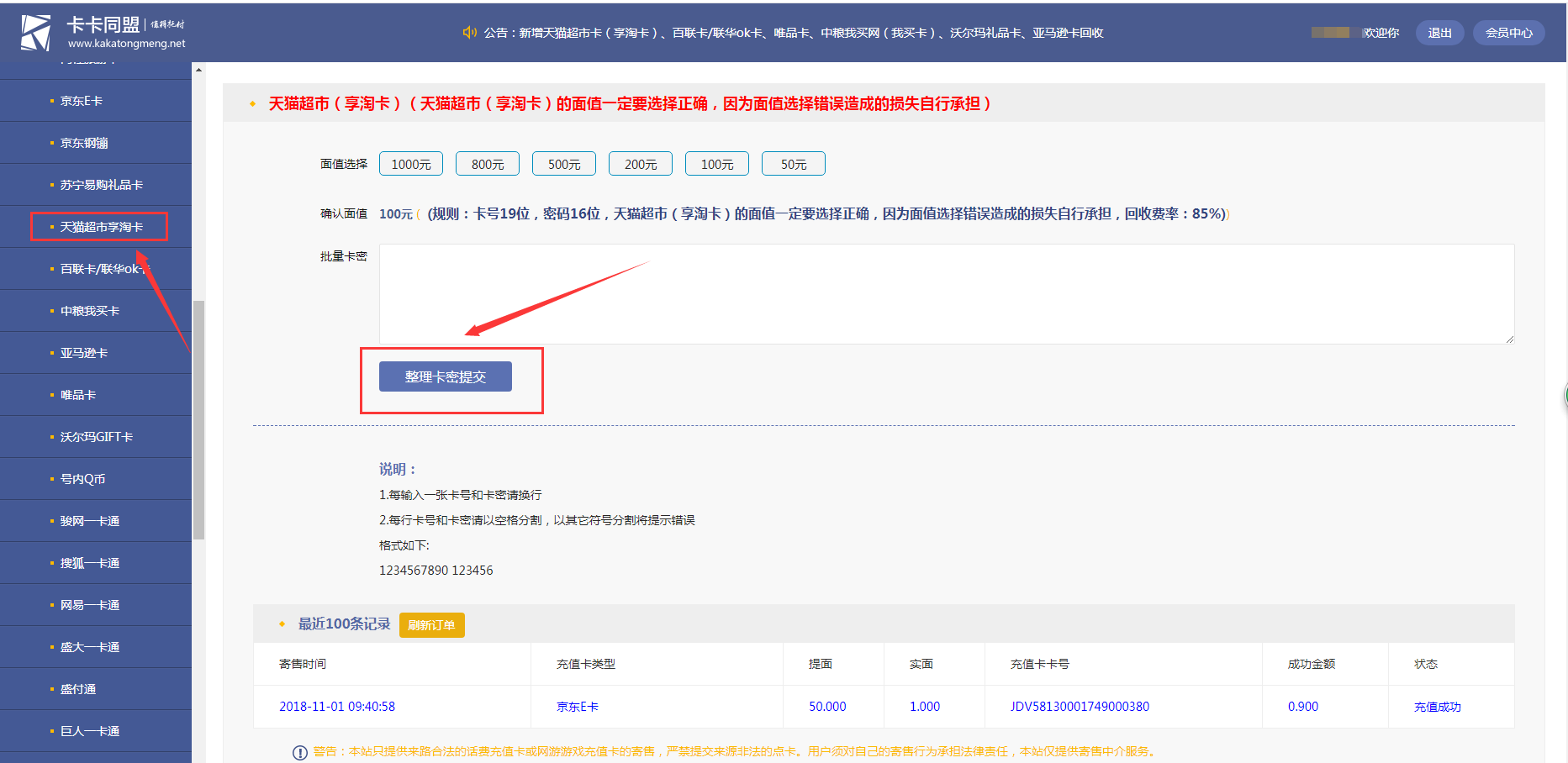Click the 卡卡同盟 logo icon

coord(36,32)
